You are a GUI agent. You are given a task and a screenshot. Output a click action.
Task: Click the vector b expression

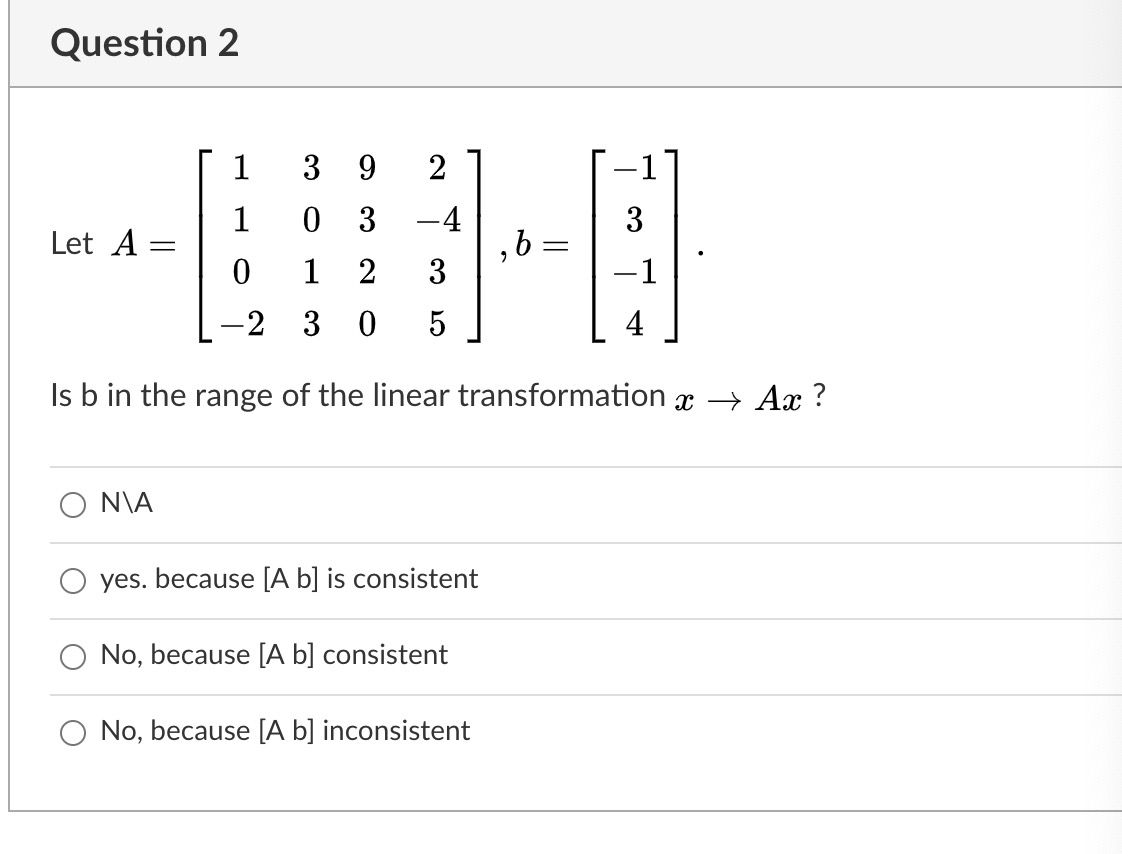[634, 246]
